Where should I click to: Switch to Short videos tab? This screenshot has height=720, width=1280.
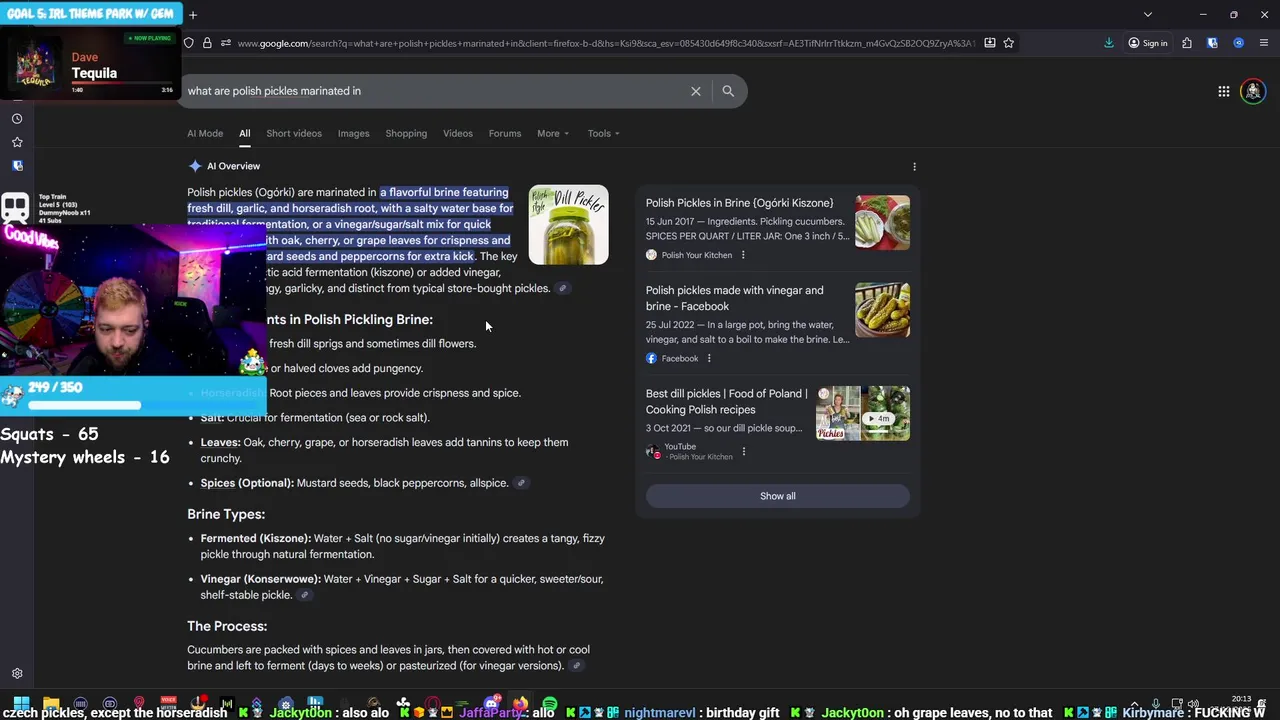[x=294, y=133]
